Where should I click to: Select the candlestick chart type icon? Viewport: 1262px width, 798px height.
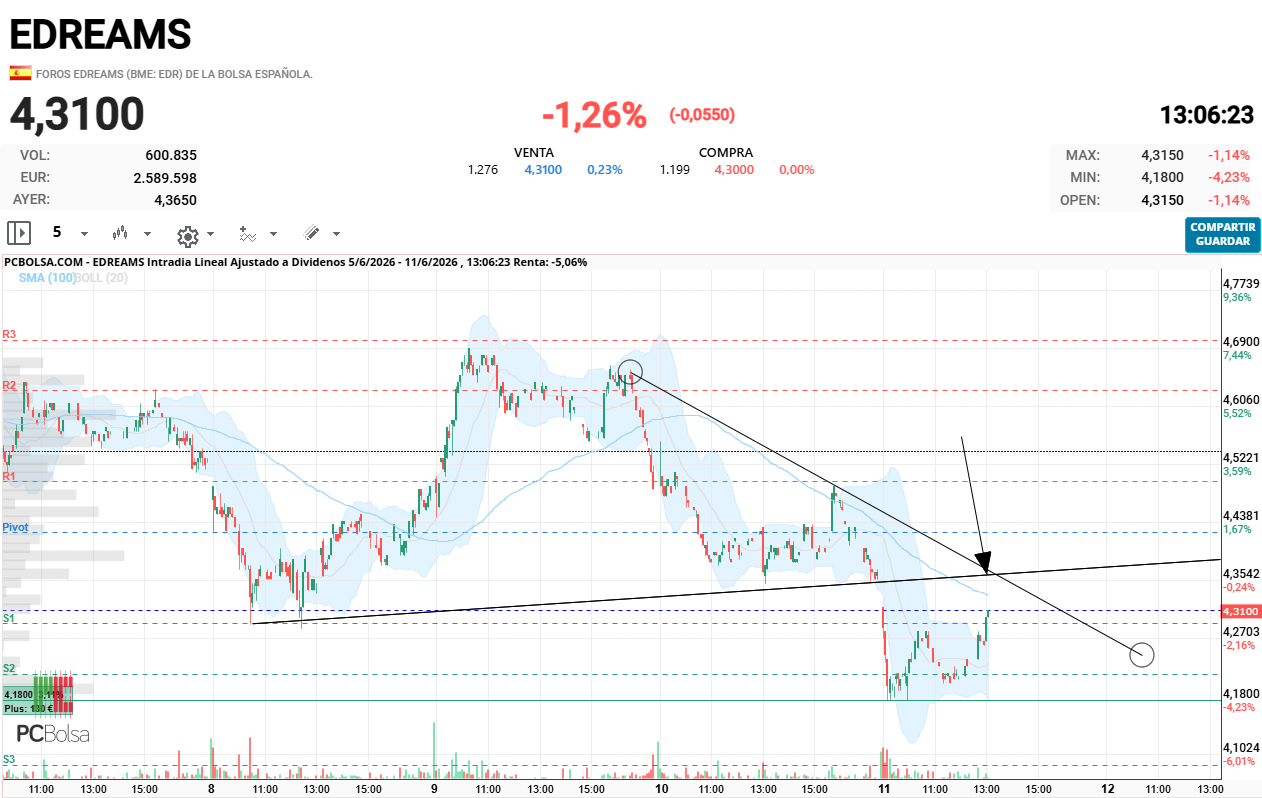coord(121,233)
